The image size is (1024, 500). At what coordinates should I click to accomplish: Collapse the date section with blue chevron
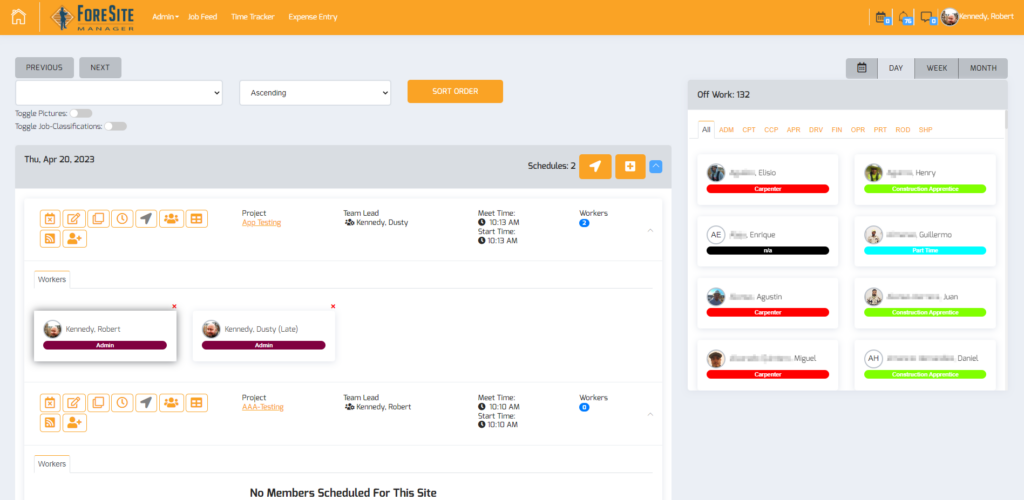tap(656, 167)
